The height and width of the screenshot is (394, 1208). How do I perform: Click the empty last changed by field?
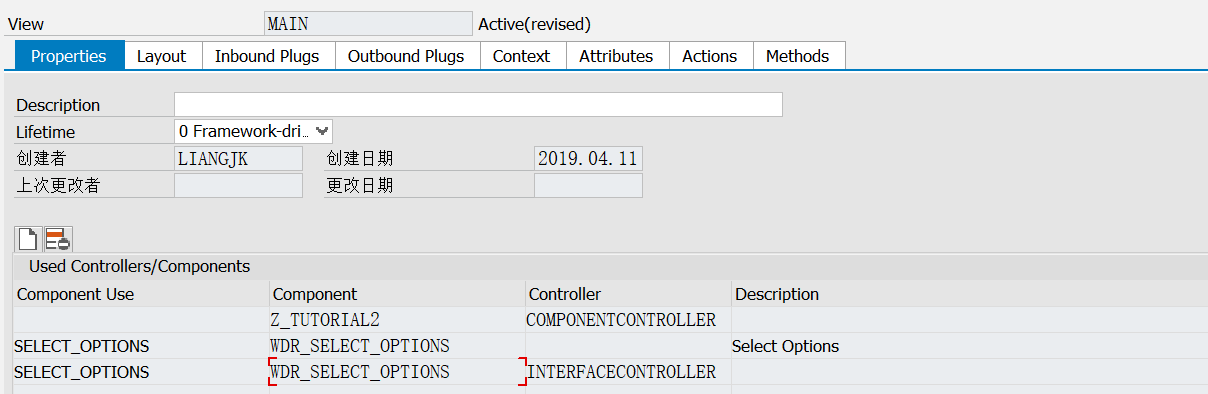coord(238,185)
